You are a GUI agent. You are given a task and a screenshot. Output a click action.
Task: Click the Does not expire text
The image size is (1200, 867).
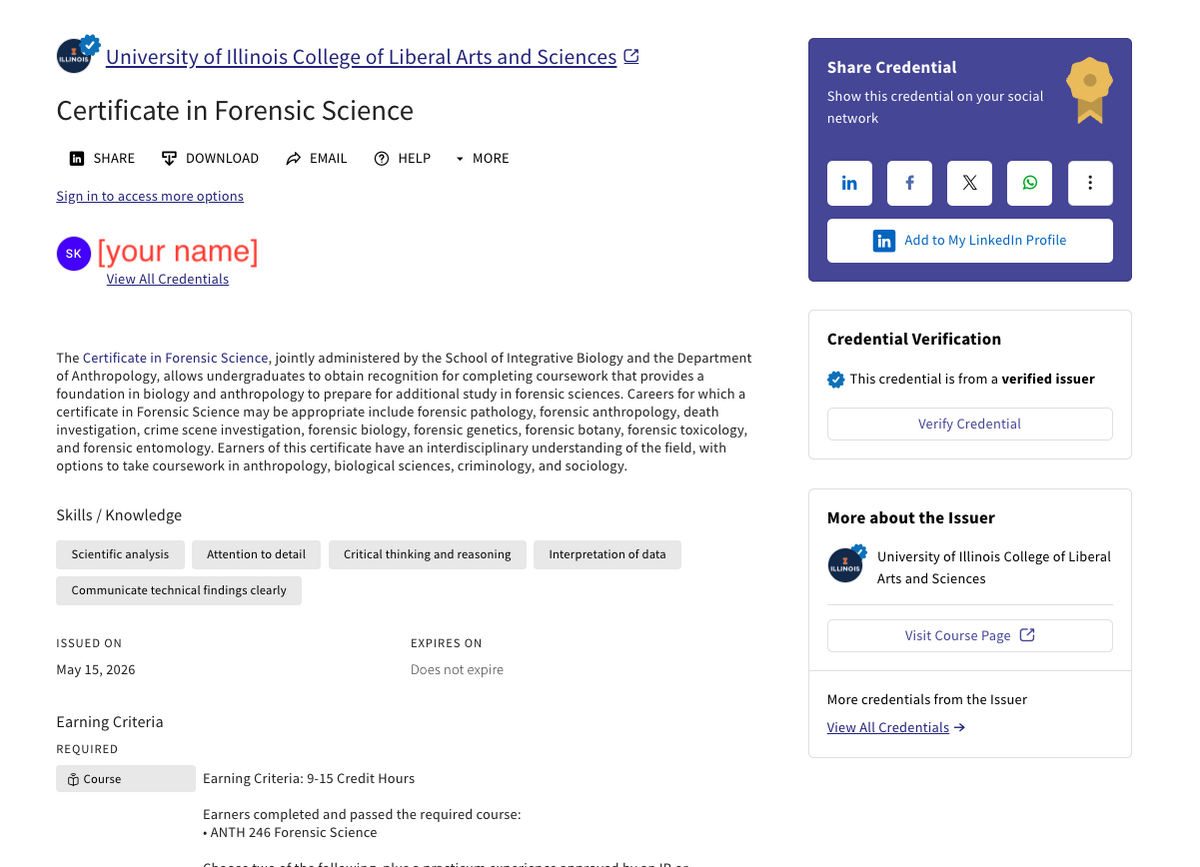(x=457, y=670)
